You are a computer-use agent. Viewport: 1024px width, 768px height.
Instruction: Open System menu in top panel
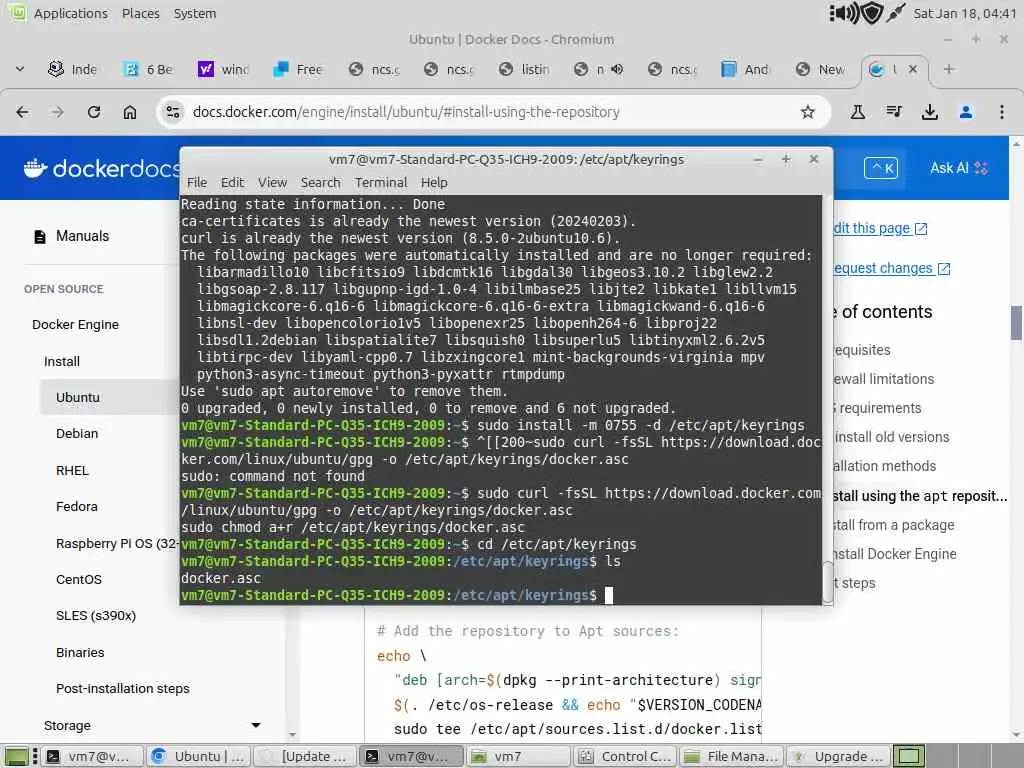click(195, 13)
